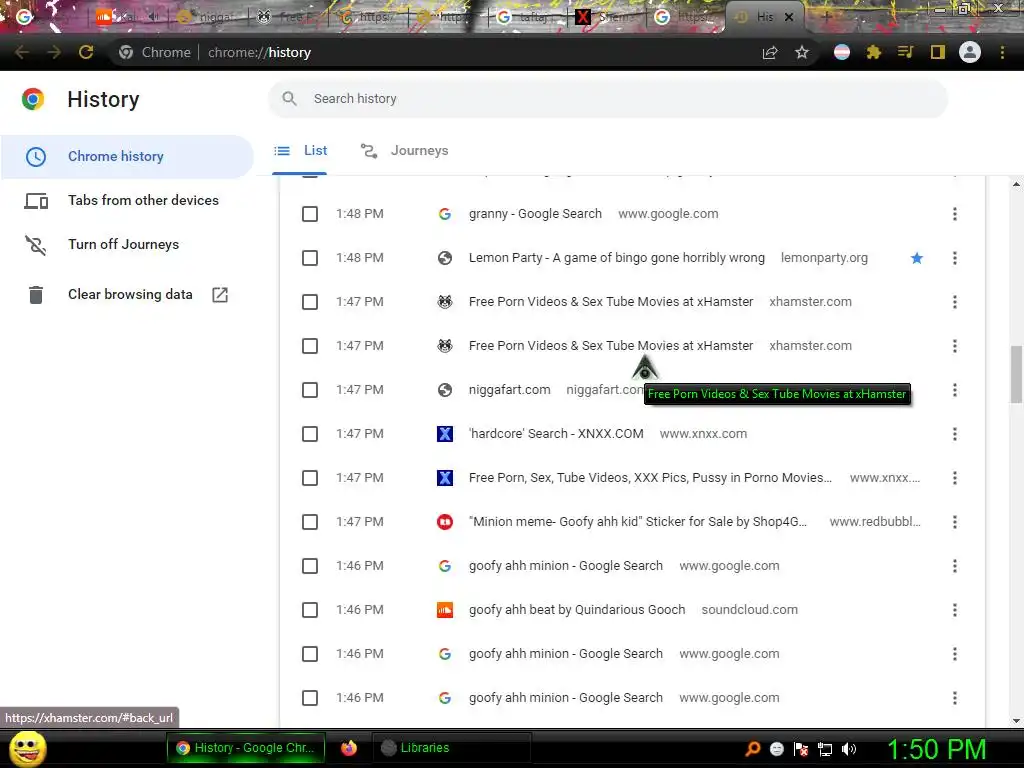This screenshot has width=1024, height=768.
Task: Go back with the browser back arrow
Action: point(22,52)
